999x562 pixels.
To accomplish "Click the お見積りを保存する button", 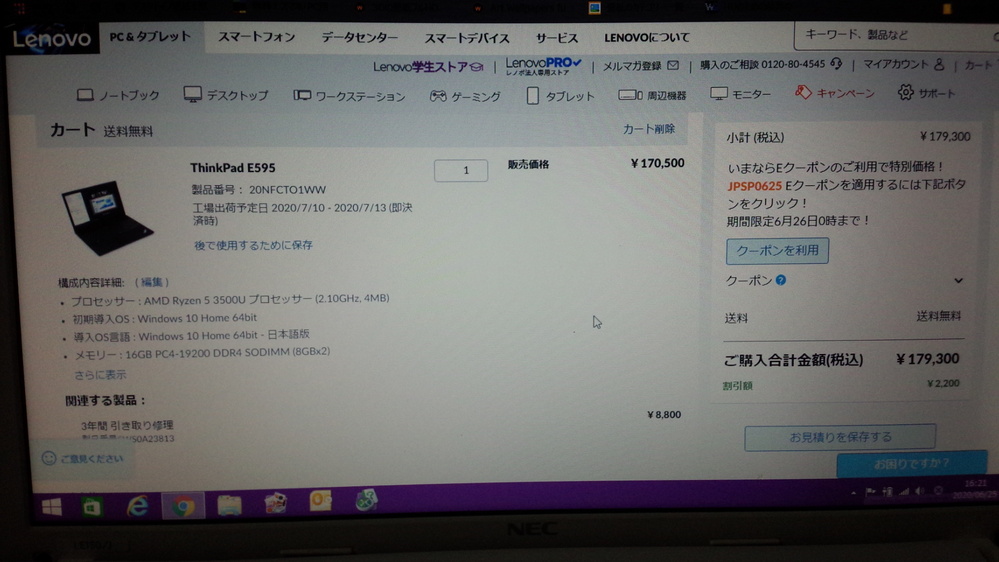I will [x=840, y=437].
